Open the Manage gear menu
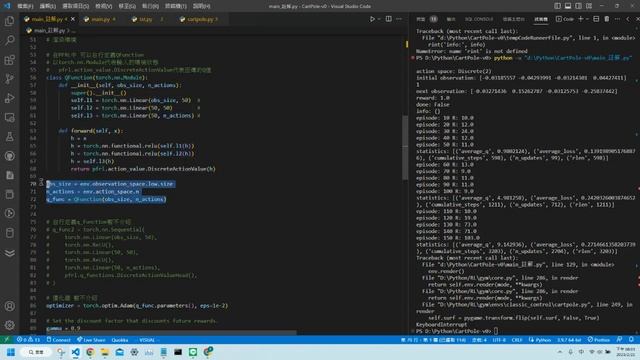This screenshot has height=360, width=640. point(9,325)
